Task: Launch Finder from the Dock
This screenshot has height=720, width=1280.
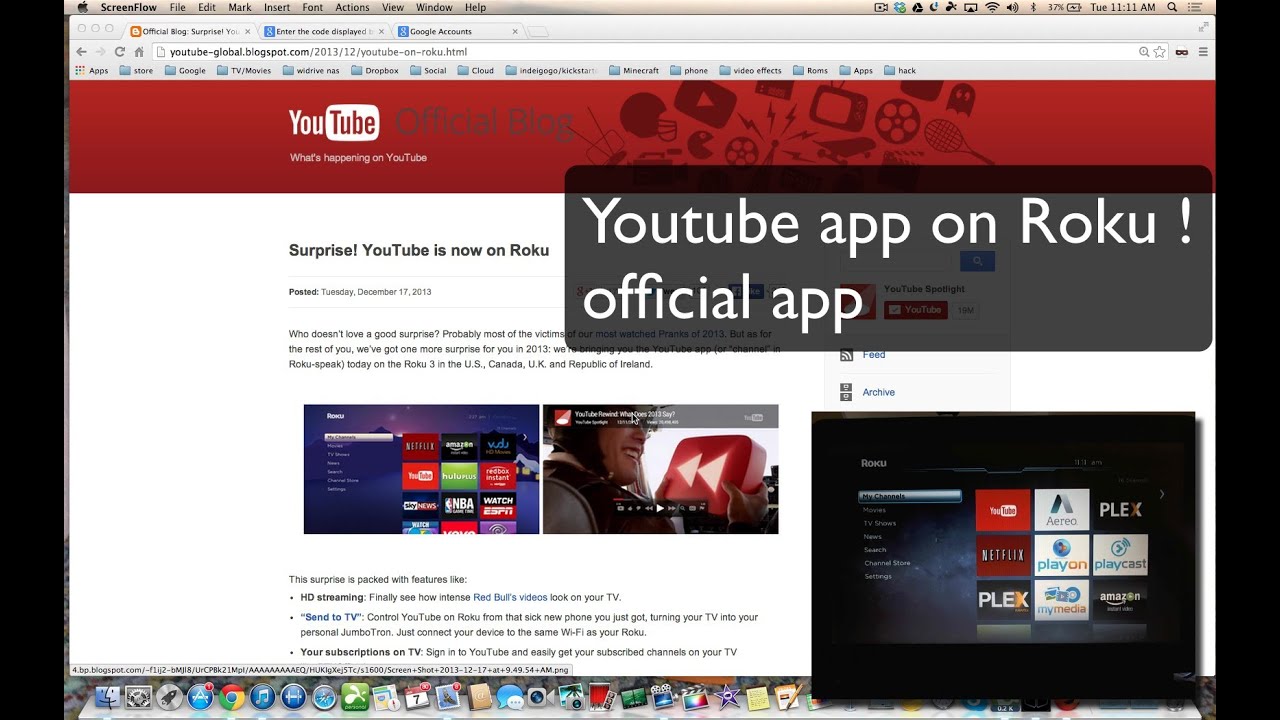Action: pyautogui.click(x=107, y=697)
